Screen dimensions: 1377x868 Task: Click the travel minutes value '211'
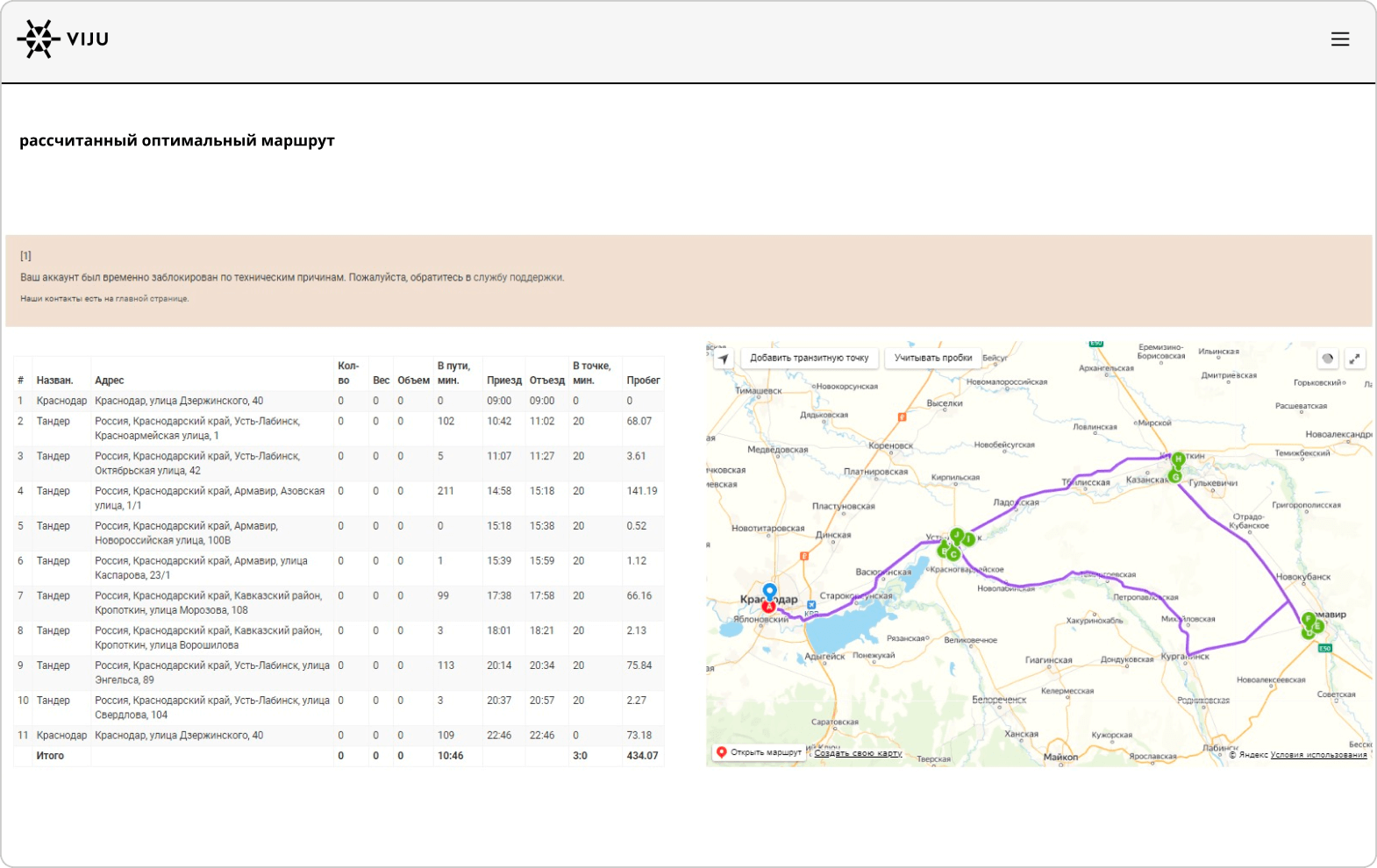pos(446,491)
